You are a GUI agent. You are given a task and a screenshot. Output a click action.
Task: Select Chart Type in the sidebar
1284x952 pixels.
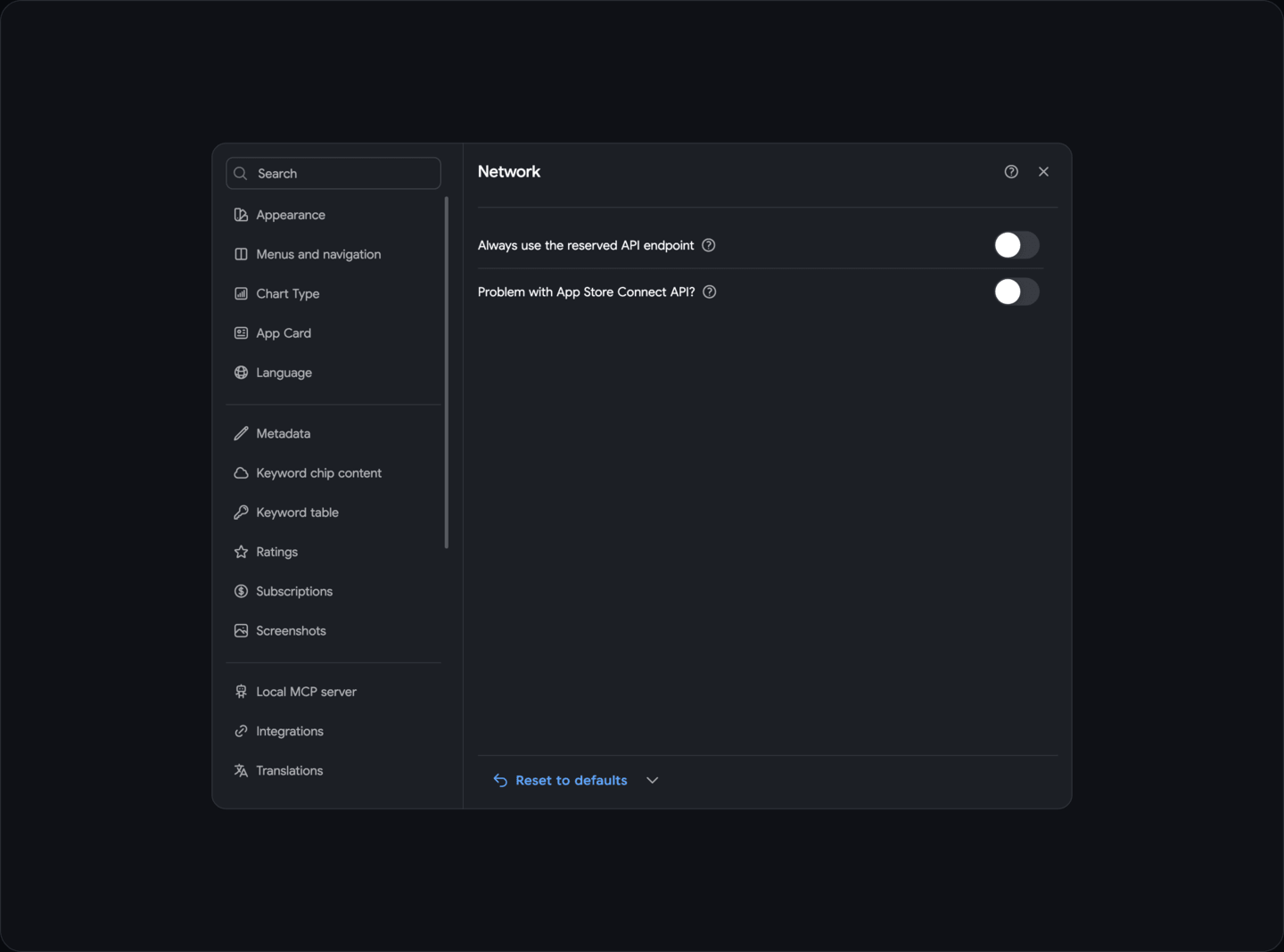click(x=333, y=293)
